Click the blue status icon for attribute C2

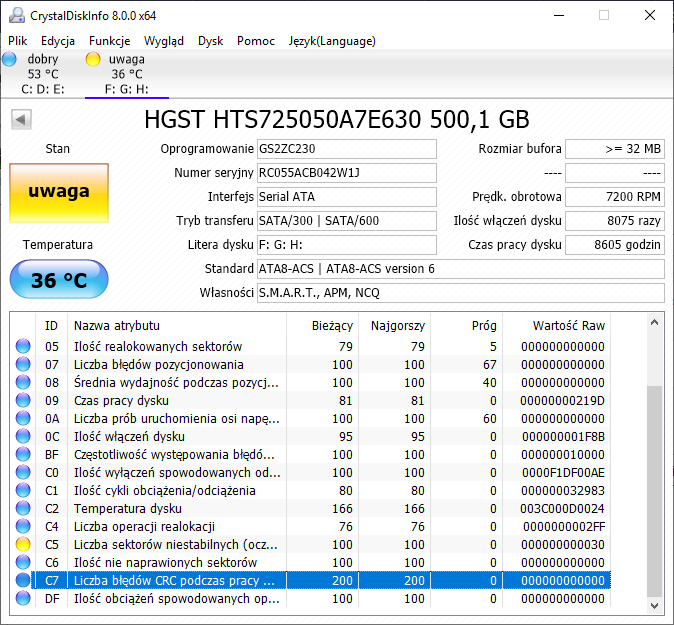[23, 508]
